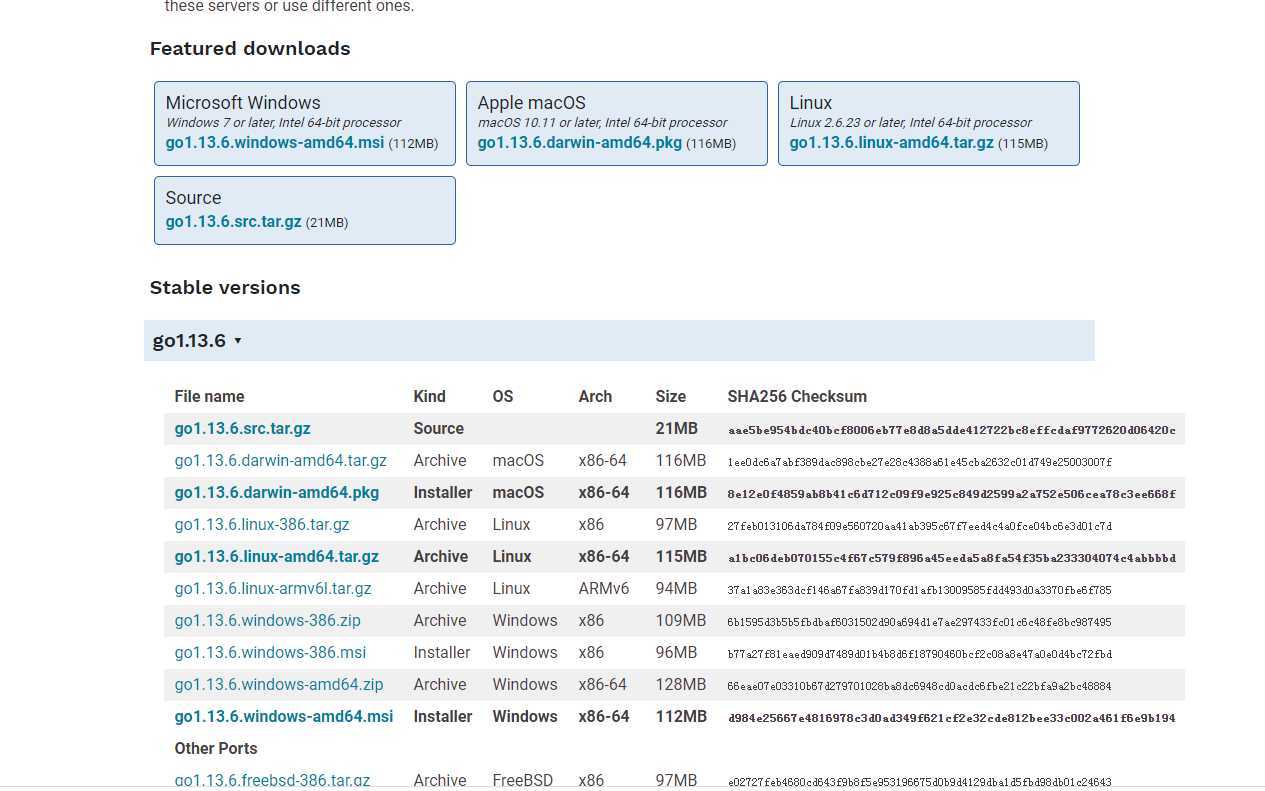This screenshot has height=791, width=1265.
Task: Open the go1.13.6.windows-amd64.zip file link
Action: 279,685
